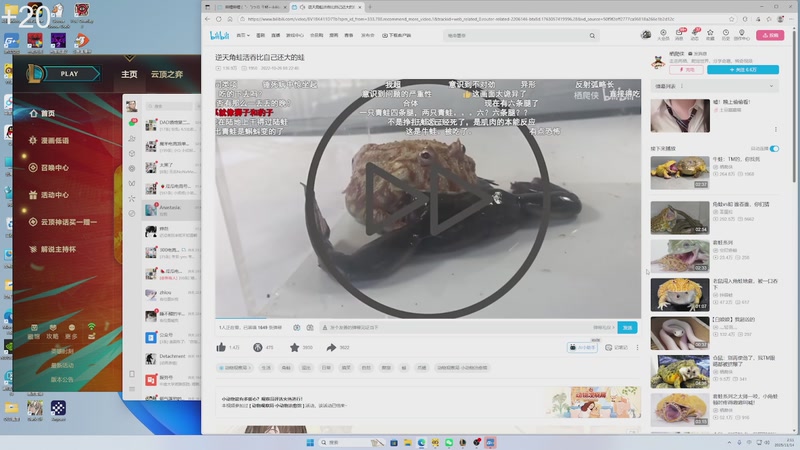Click the PLAY button in League client
The height and width of the screenshot is (450, 800).
[x=70, y=74]
